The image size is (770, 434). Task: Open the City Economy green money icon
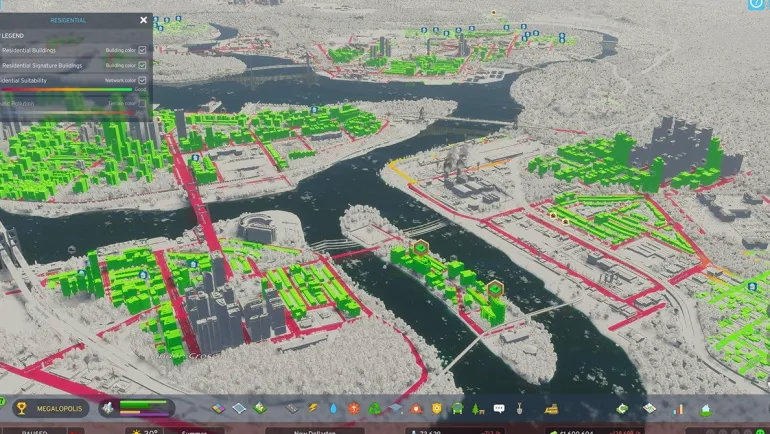pyautogui.click(x=622, y=408)
